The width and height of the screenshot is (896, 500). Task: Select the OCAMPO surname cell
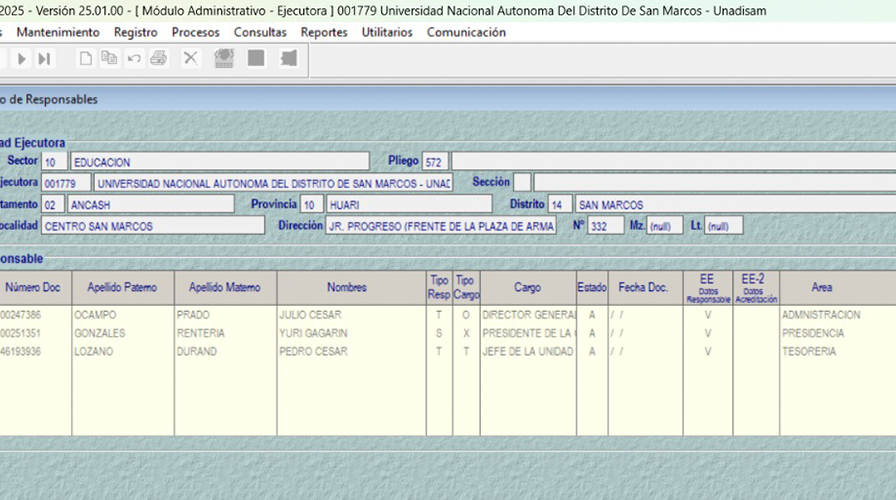[x=123, y=315]
